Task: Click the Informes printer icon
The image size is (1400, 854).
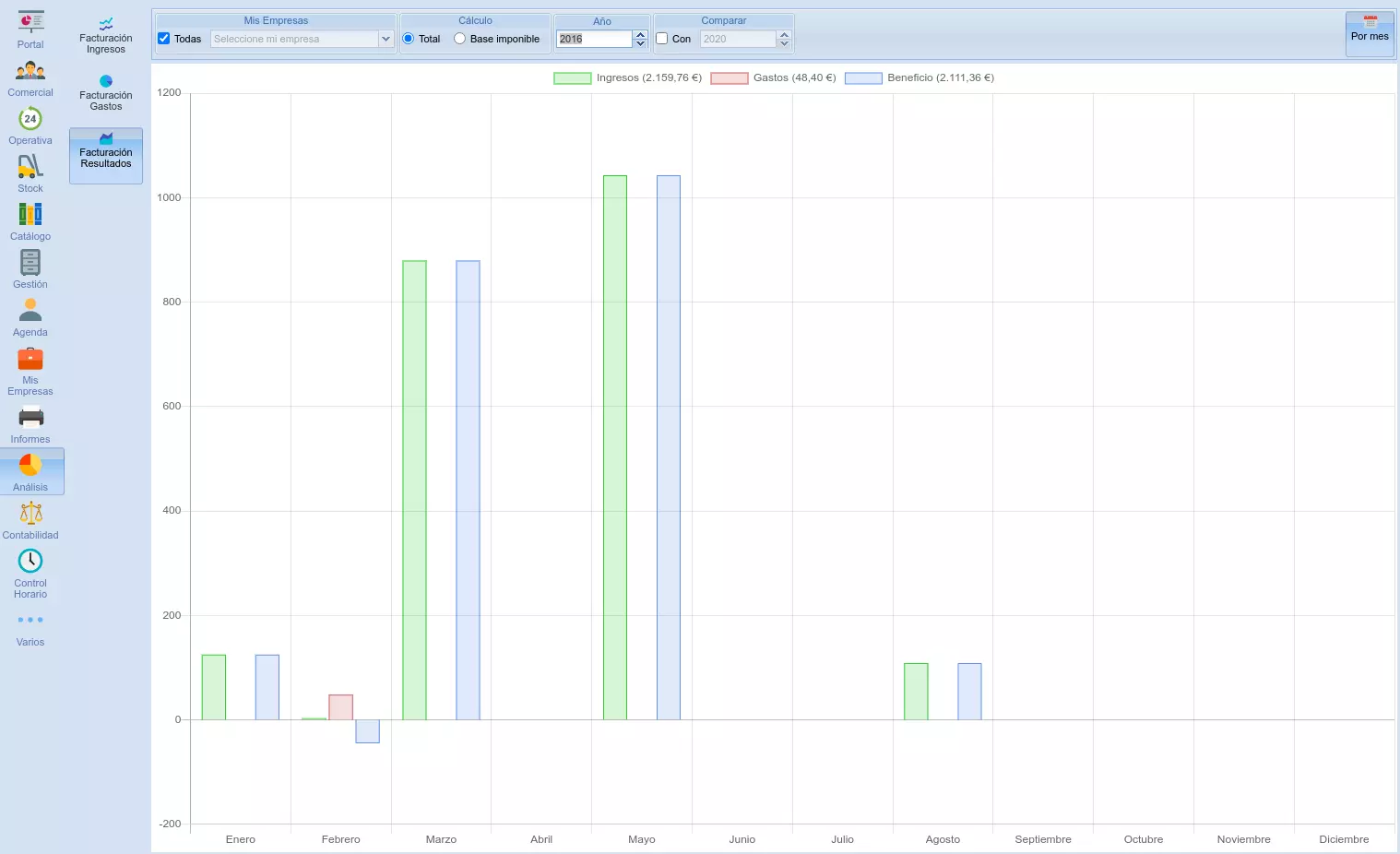Action: click(x=30, y=418)
